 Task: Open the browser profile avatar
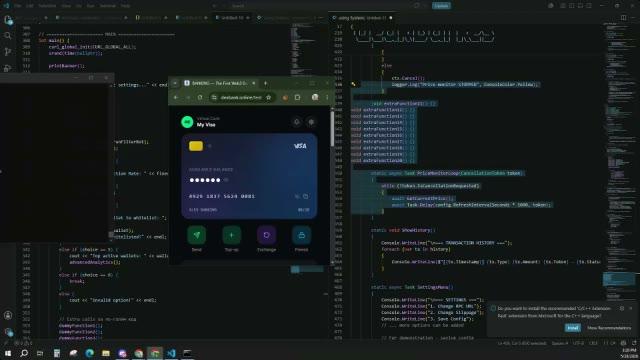[315, 98]
